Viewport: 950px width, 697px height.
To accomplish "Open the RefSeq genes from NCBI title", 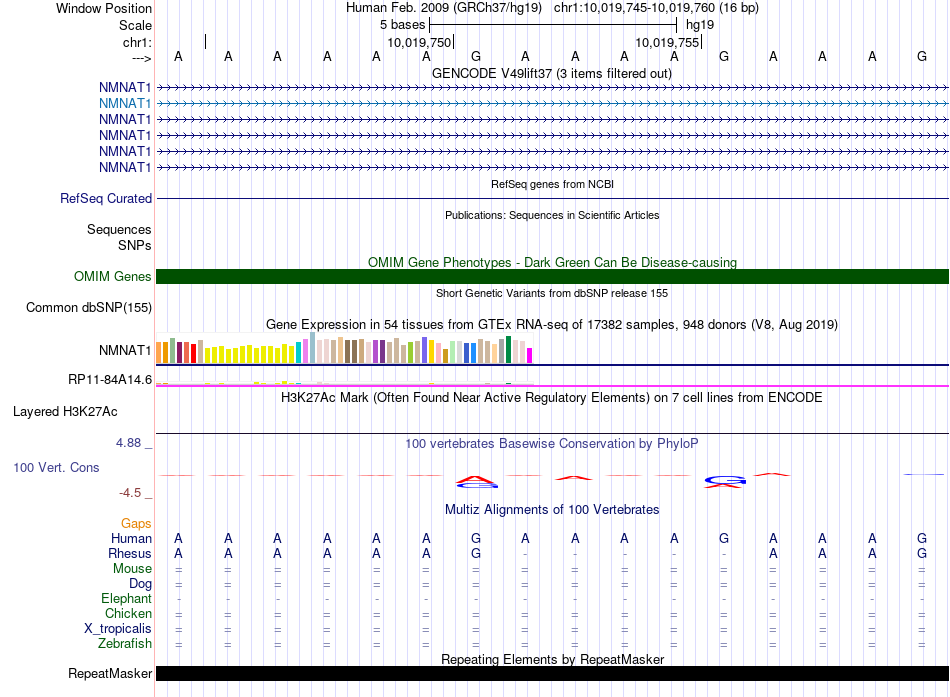I will [551, 185].
